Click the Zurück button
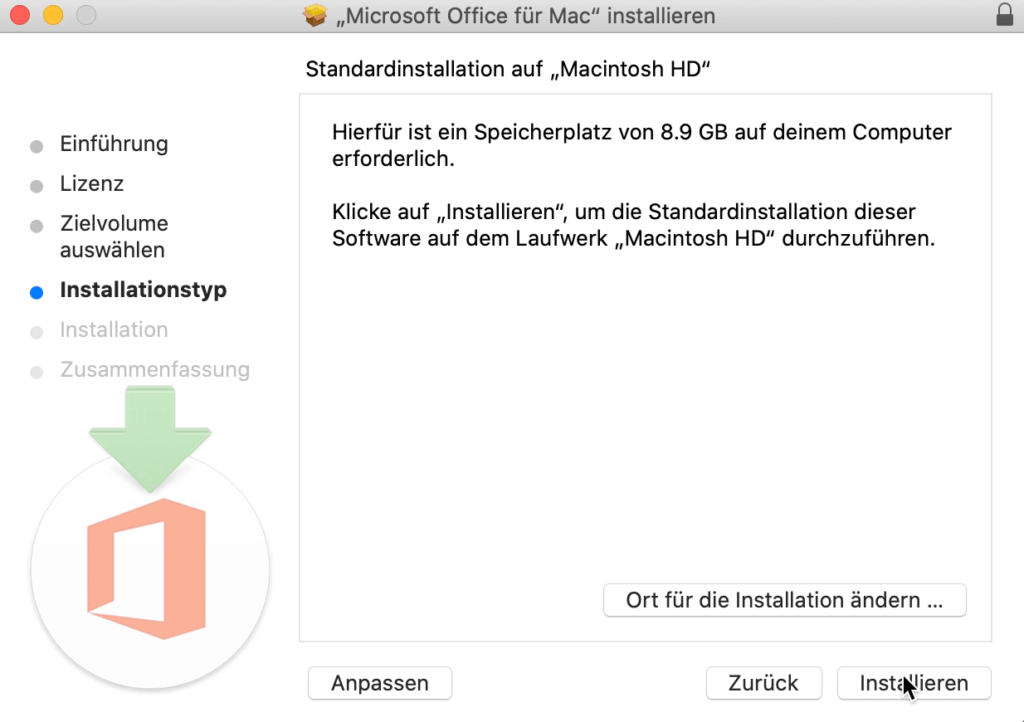Screen dimensions: 1024x722 [x=763, y=683]
